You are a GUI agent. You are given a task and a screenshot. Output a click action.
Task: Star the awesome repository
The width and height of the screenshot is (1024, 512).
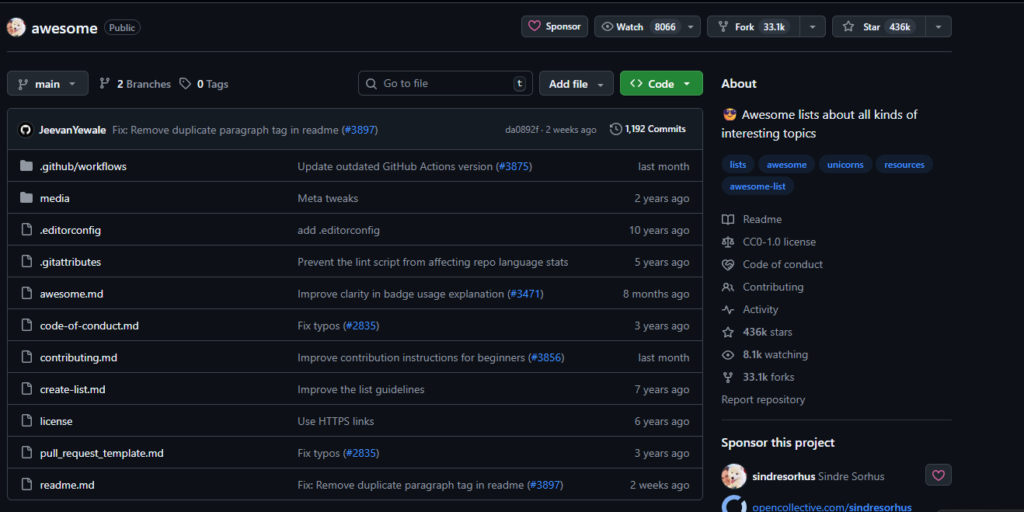coord(877,27)
